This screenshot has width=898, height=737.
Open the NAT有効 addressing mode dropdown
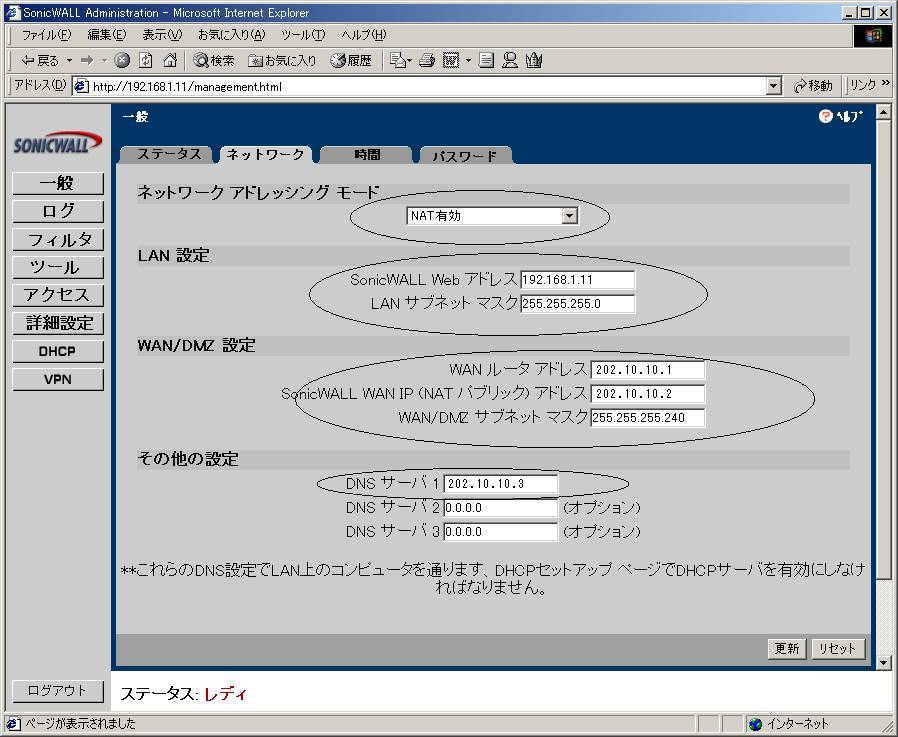[x=493, y=216]
